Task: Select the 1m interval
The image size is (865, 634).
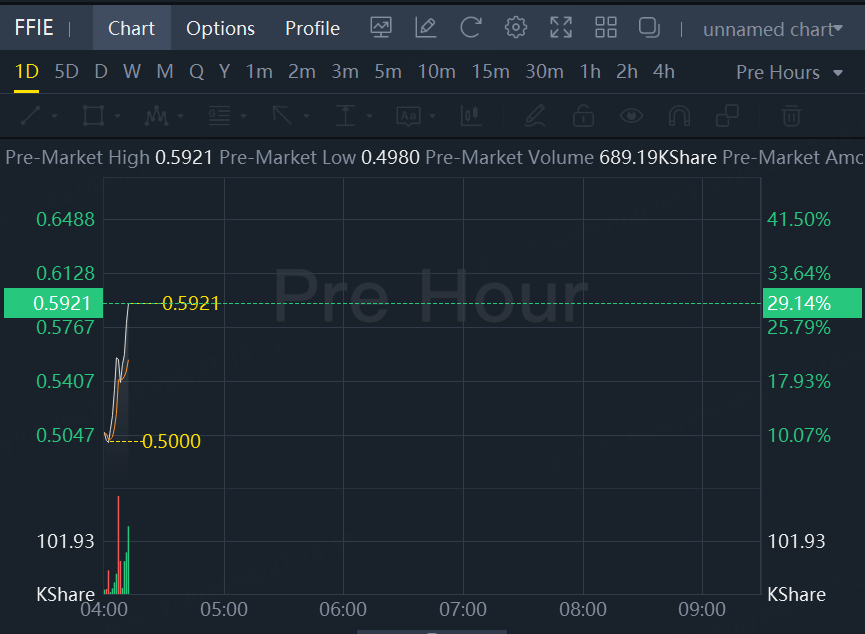Action: click(259, 72)
